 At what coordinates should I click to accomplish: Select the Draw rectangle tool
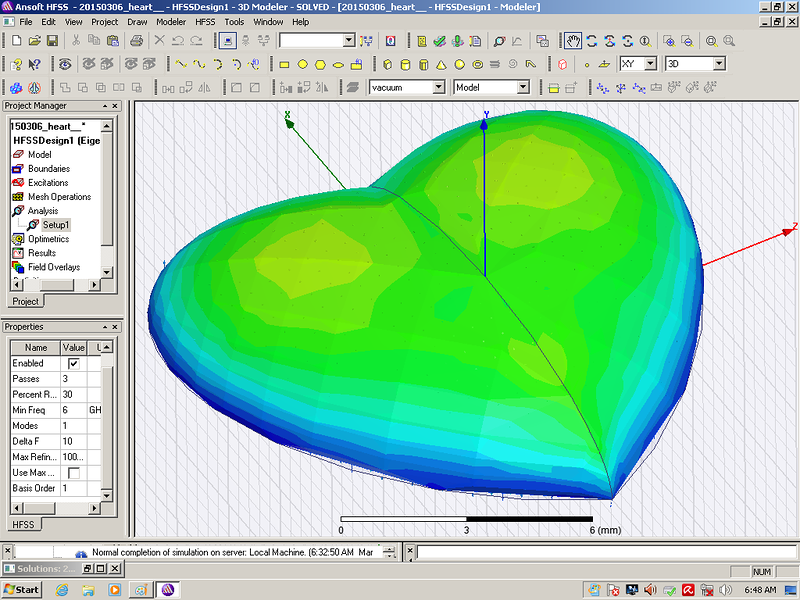coord(284,64)
